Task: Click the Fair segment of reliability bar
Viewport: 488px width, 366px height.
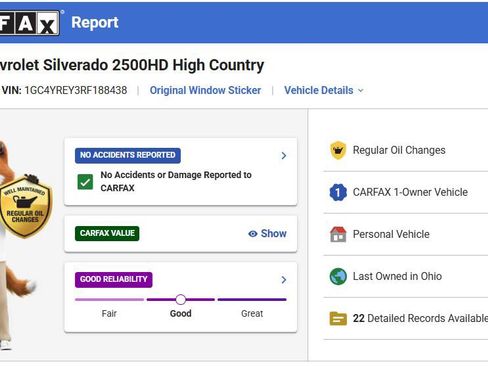Action: 109,299
